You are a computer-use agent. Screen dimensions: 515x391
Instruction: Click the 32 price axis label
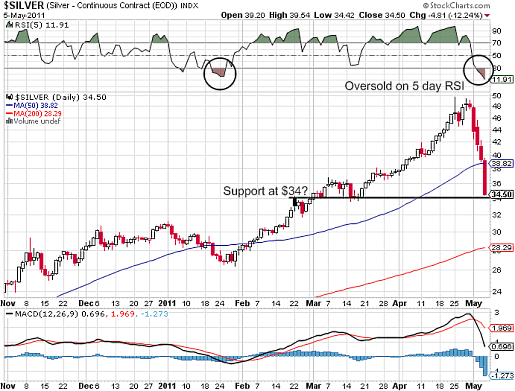(x=497, y=215)
